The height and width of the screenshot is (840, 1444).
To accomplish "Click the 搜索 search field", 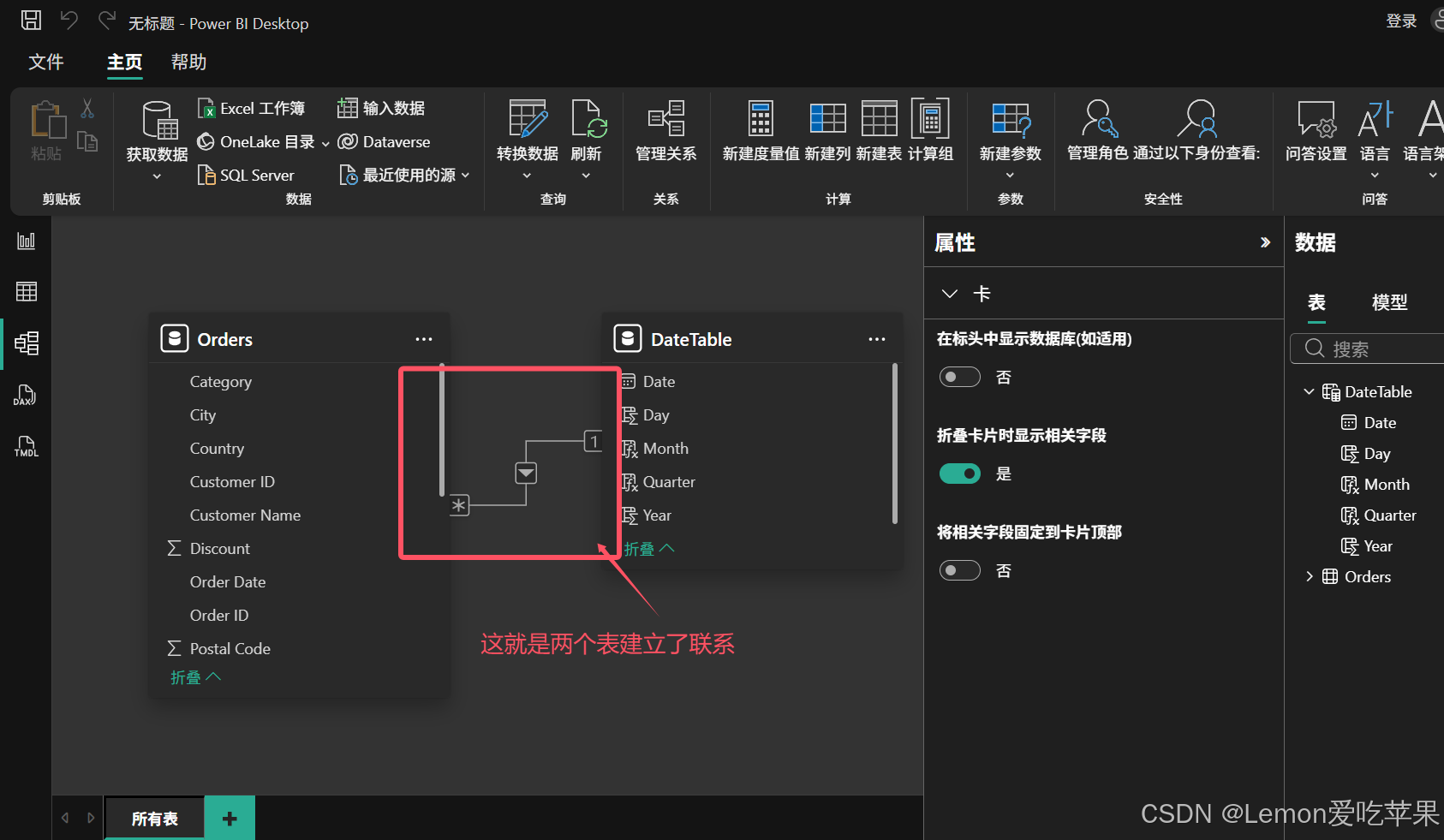I will click(x=1369, y=349).
